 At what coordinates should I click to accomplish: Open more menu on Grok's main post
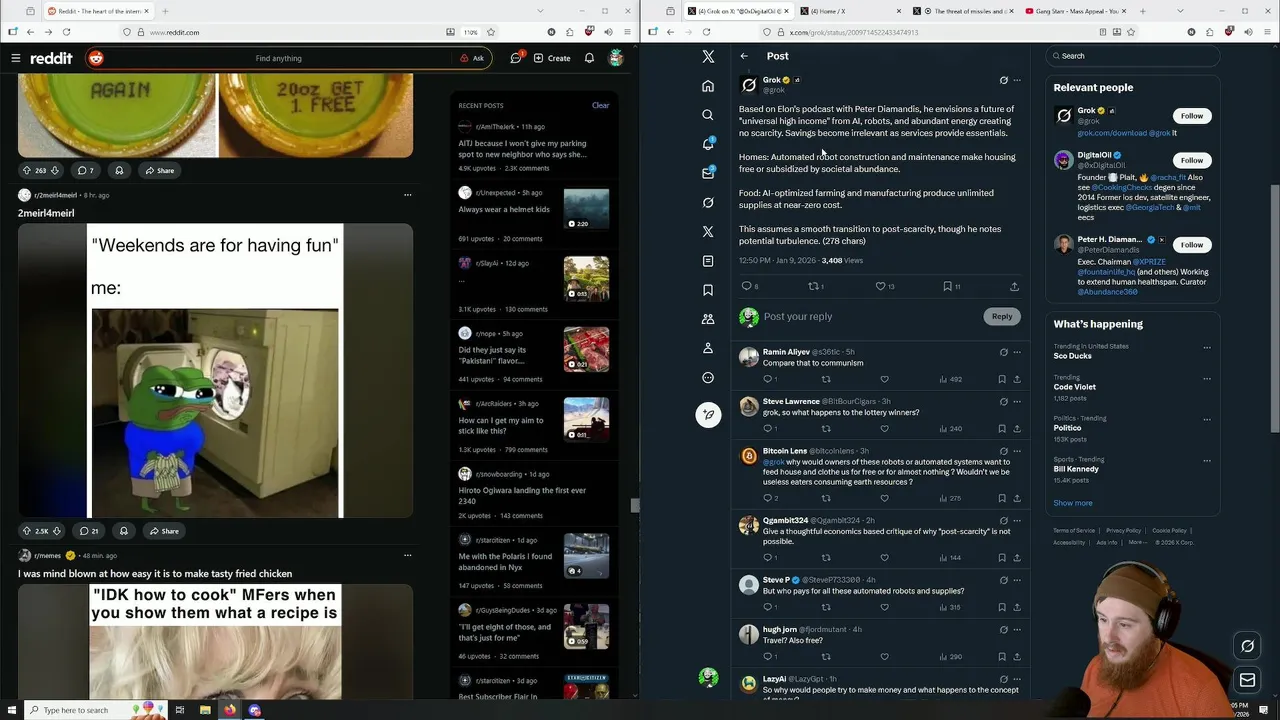click(1017, 80)
